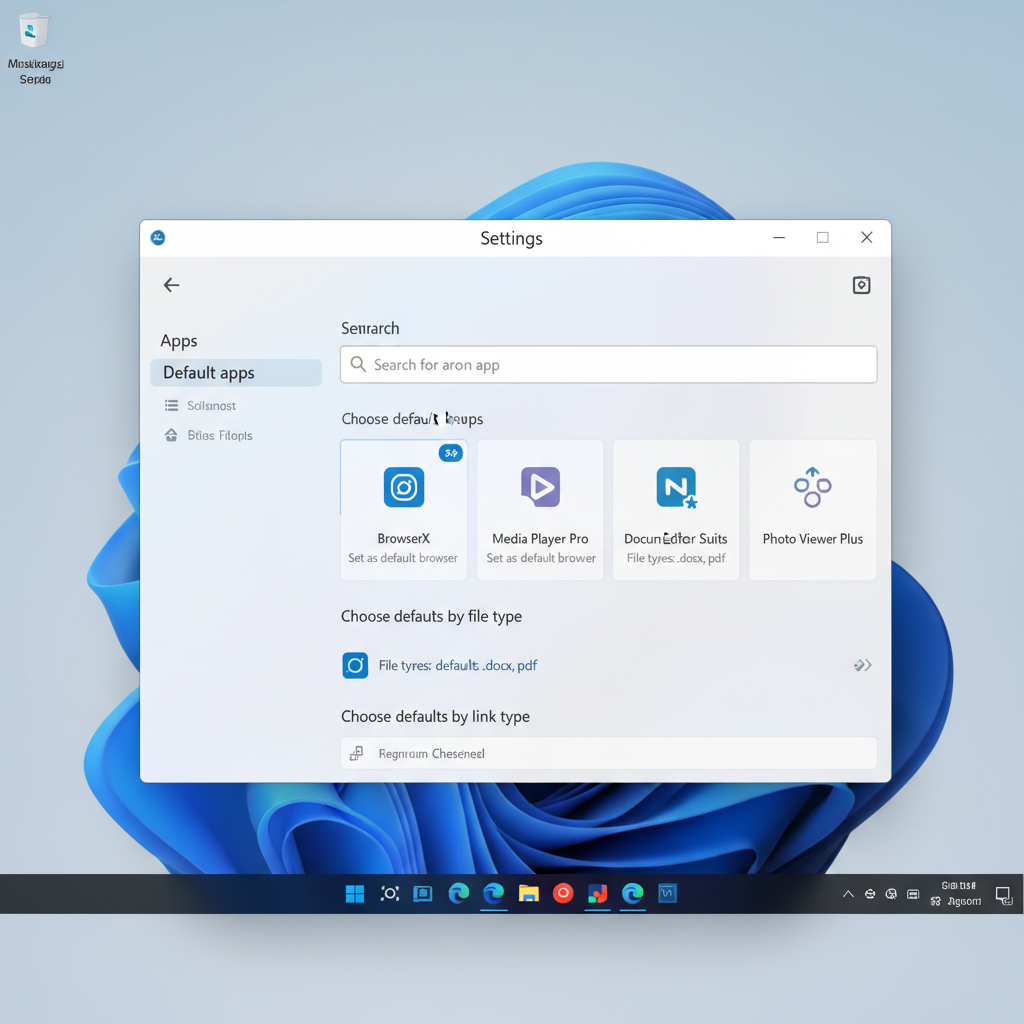Click the BrowserX blue camera-style icon
This screenshot has width=1024, height=1024.
click(x=404, y=487)
